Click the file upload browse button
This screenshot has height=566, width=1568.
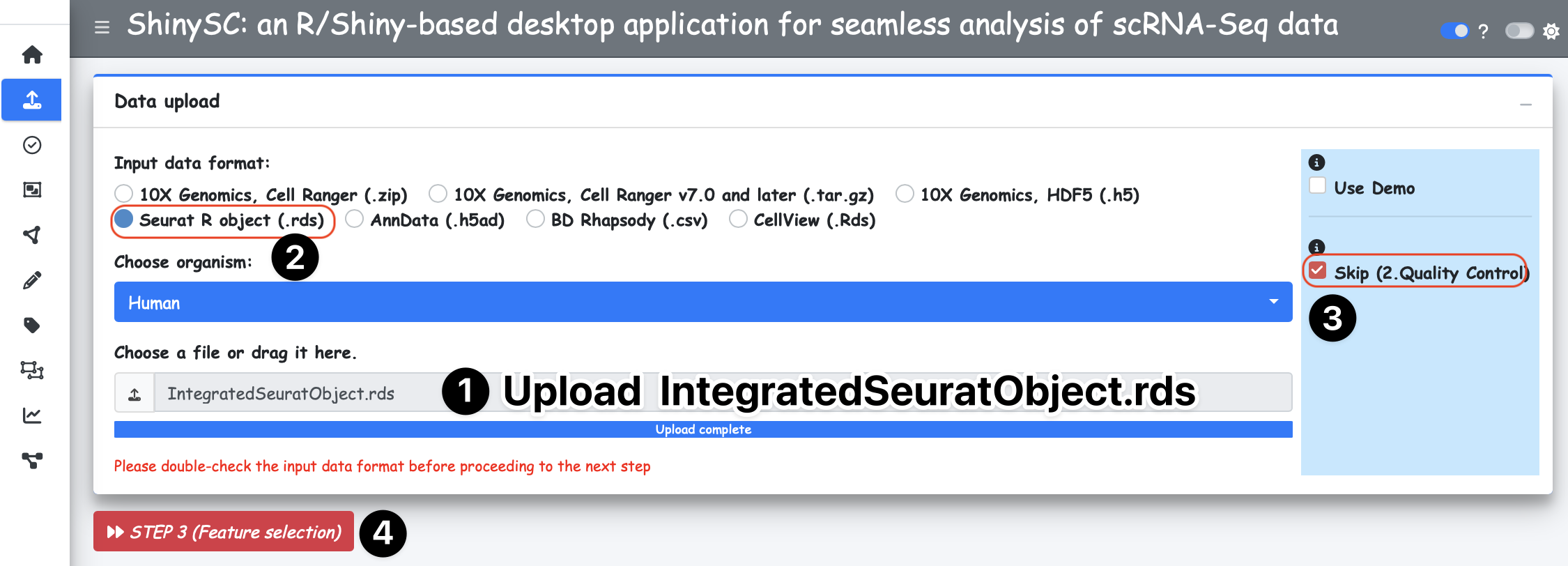click(x=134, y=393)
